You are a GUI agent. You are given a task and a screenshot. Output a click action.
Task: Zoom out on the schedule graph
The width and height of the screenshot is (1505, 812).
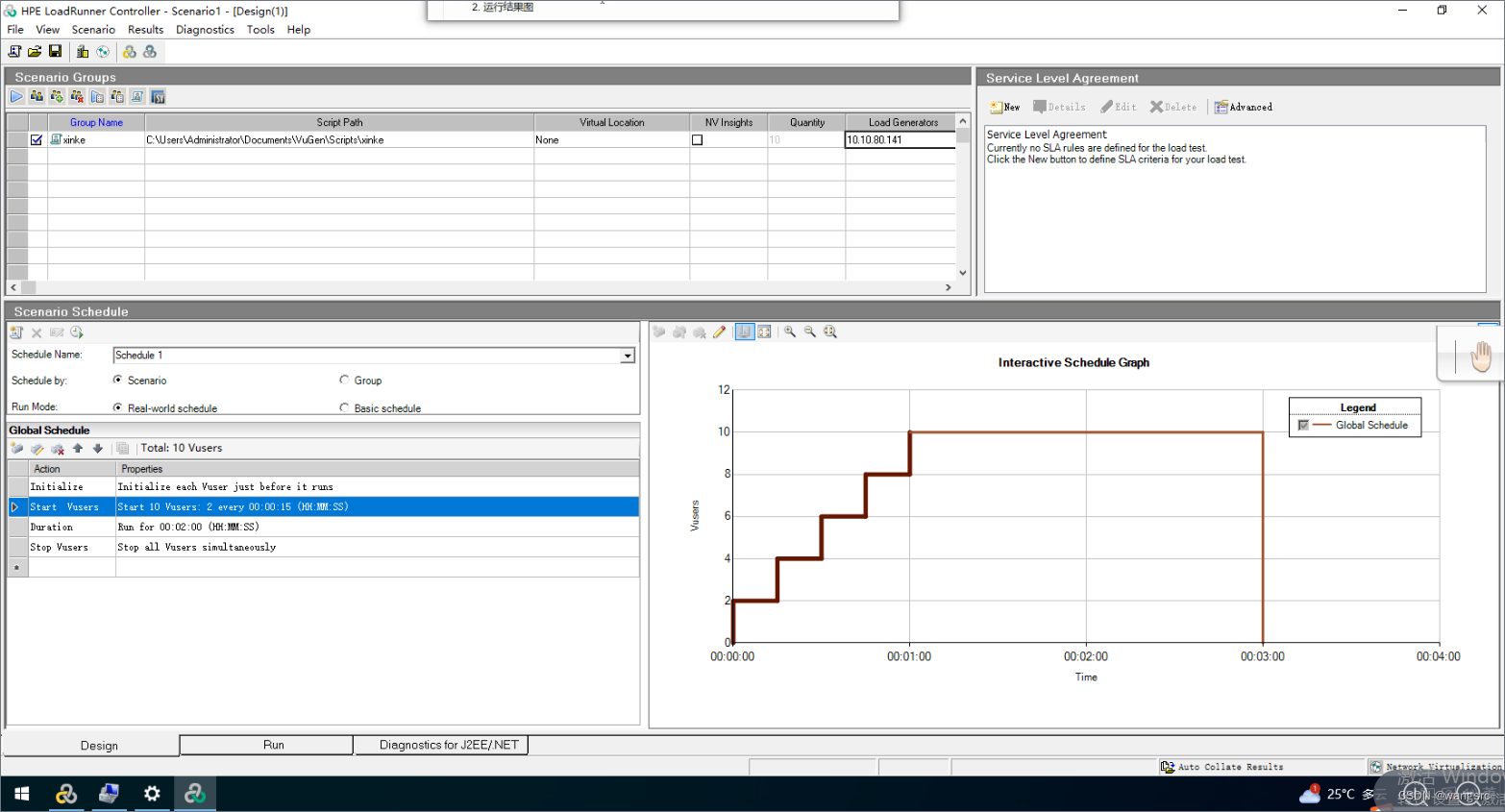click(x=810, y=332)
